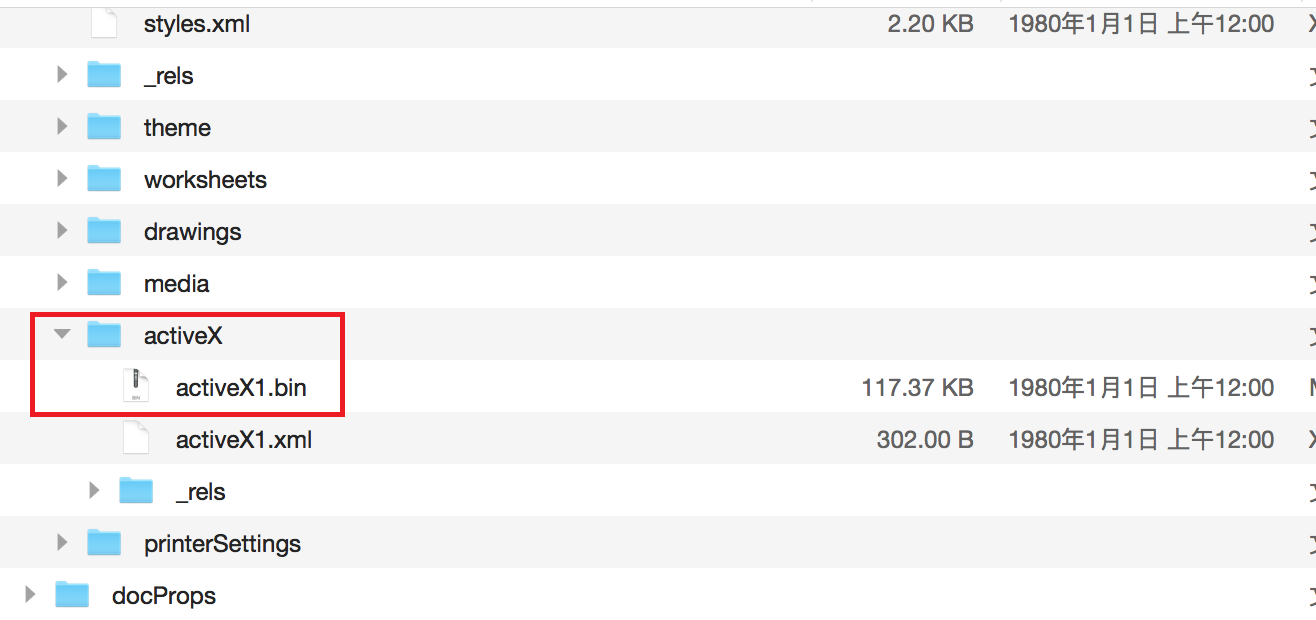Click the activeX1.bin file icon

coord(136,387)
